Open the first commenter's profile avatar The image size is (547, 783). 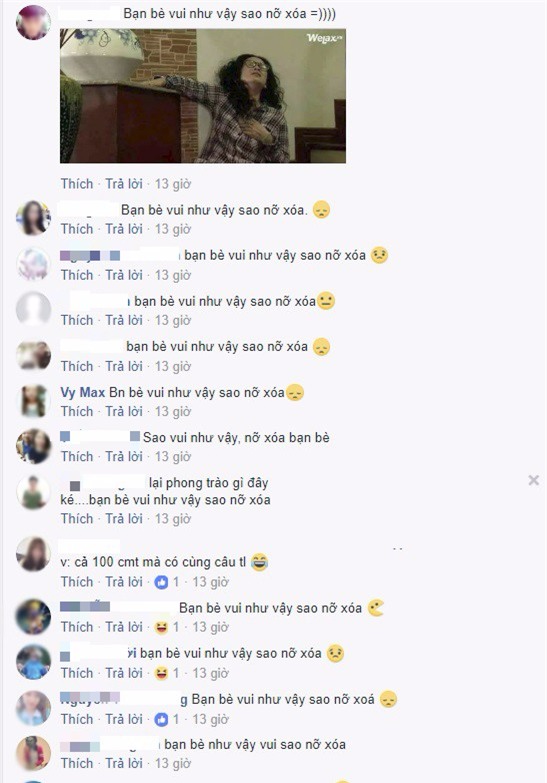click(33, 22)
